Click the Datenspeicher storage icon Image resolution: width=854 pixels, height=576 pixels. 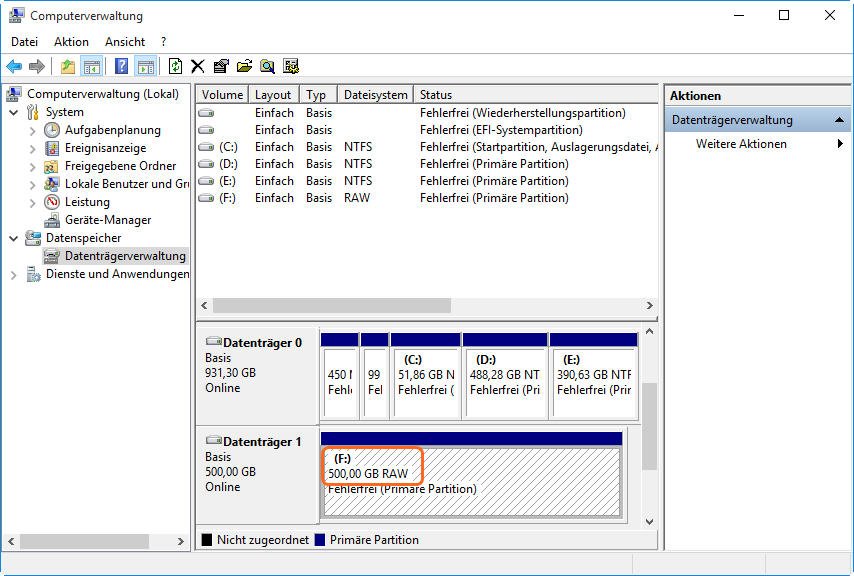[33, 238]
